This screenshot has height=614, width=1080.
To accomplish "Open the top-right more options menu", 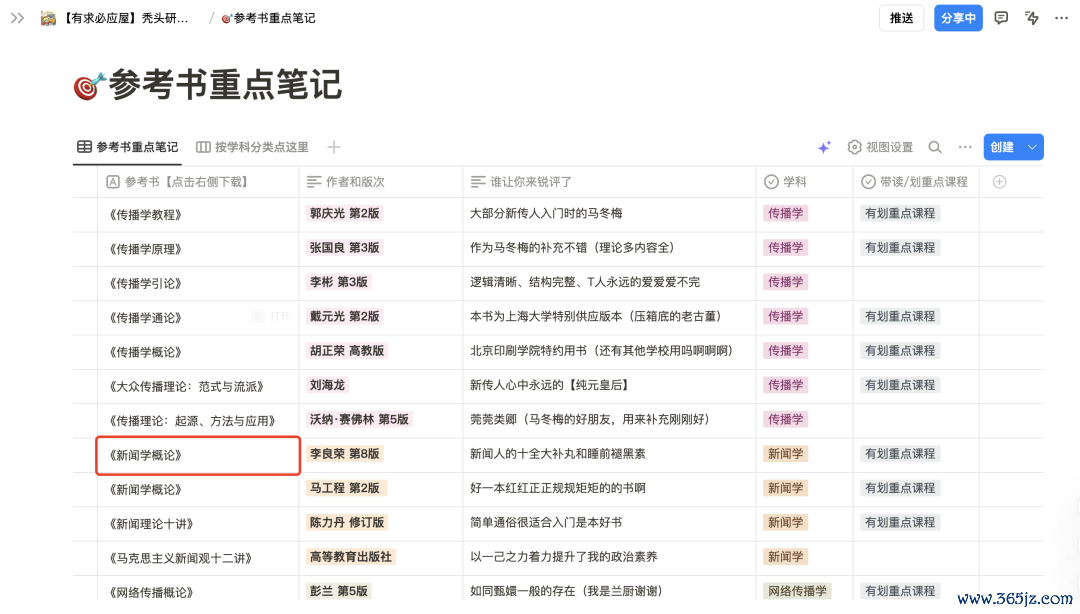I will pos(1061,18).
